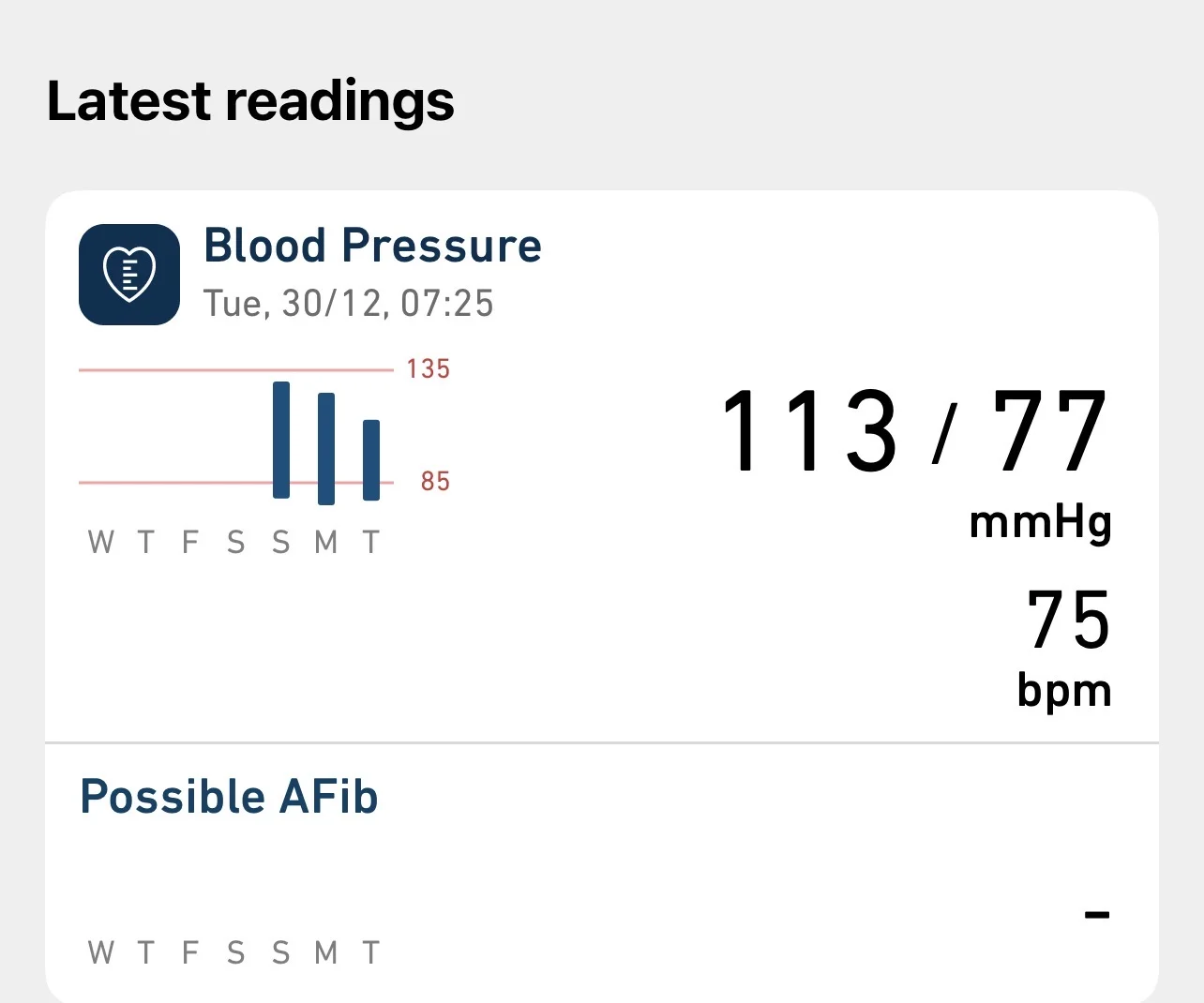The width and height of the screenshot is (1204, 1003).
Task: Open the Possible AFib section heading
Action: (230, 797)
